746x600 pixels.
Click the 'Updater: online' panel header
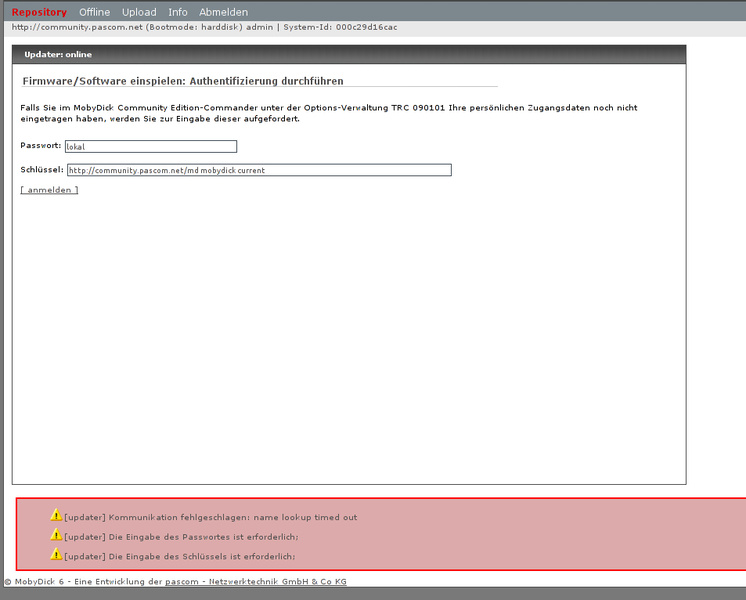[x=349, y=55]
